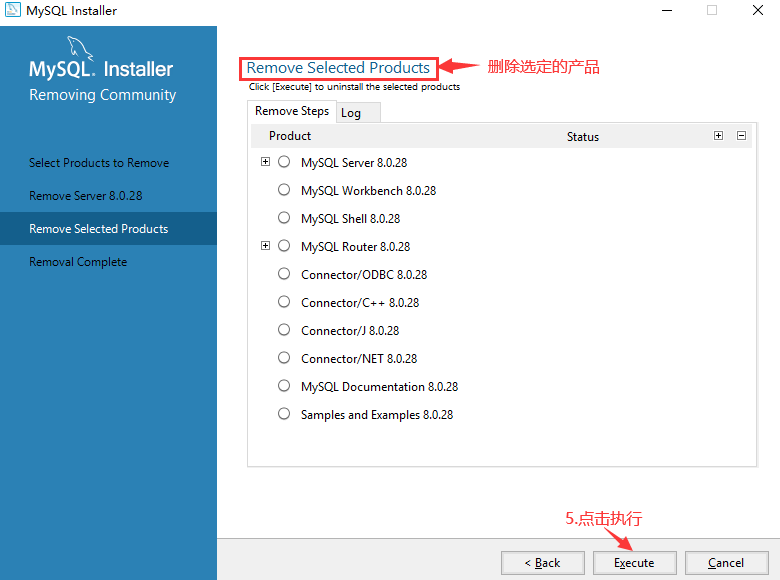This screenshot has width=780, height=580.
Task: Select the MySQL Documentation 8.0.28 status circle
Action: 284,386
